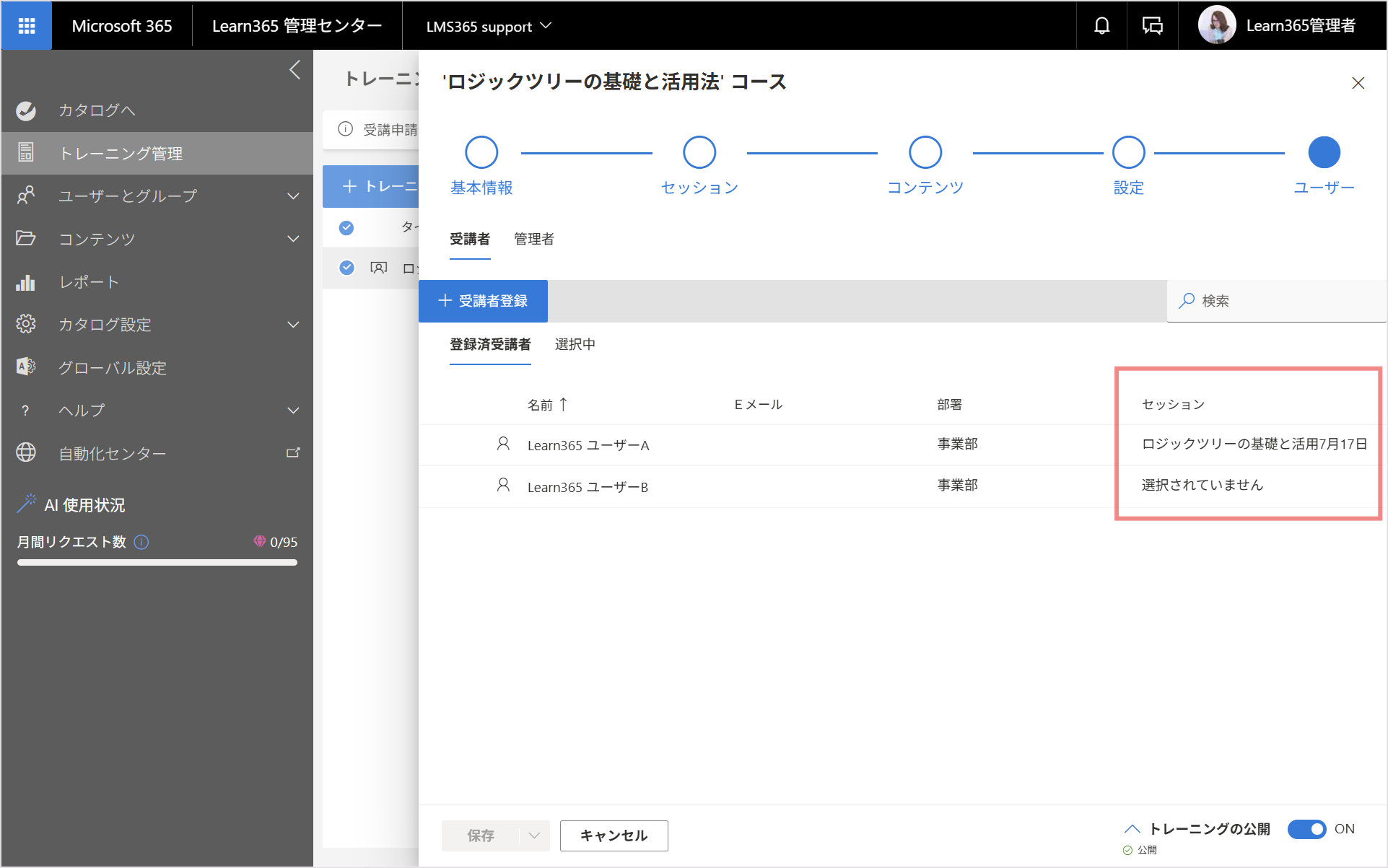Click the キャンセル button
Screen dimensions: 1388x868
click(614, 836)
